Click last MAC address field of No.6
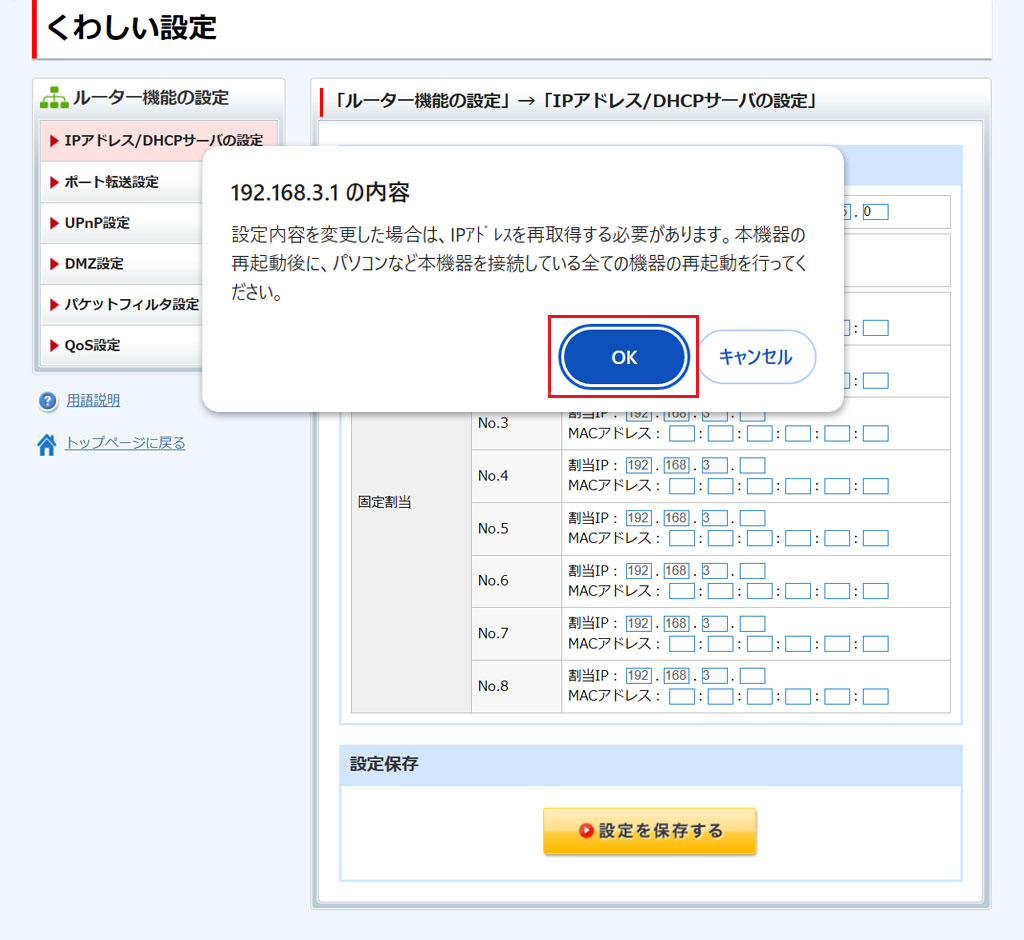Image resolution: width=1024 pixels, height=940 pixels. (875, 591)
